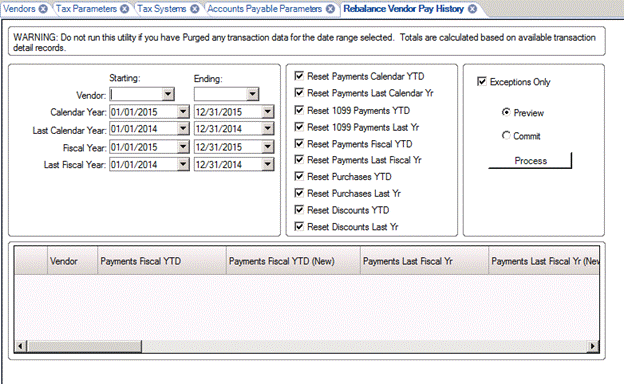The width and height of the screenshot is (624, 384).
Task: Close the Accounts Payable Parameters tab
Action: [330, 9]
